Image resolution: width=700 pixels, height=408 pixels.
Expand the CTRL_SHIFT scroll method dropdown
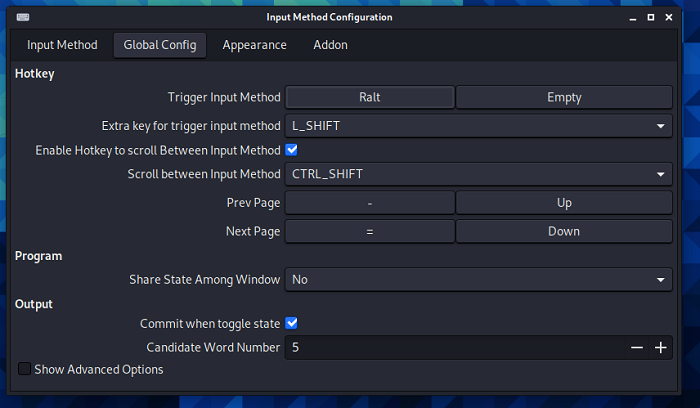tap(478, 174)
